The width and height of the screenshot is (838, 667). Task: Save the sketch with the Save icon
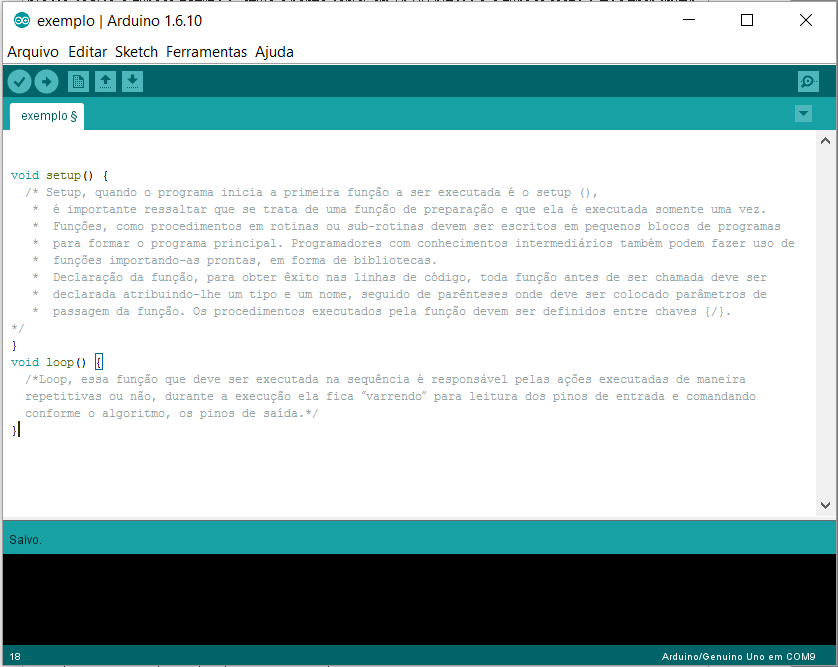pos(132,81)
